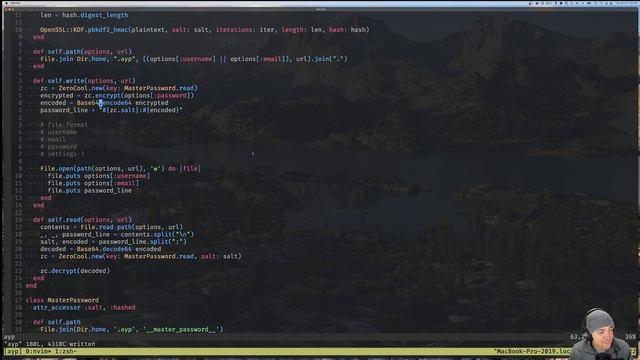Click the 'zc.decrypt(decoded)' line
The width and height of the screenshot is (640, 360).
75,271
